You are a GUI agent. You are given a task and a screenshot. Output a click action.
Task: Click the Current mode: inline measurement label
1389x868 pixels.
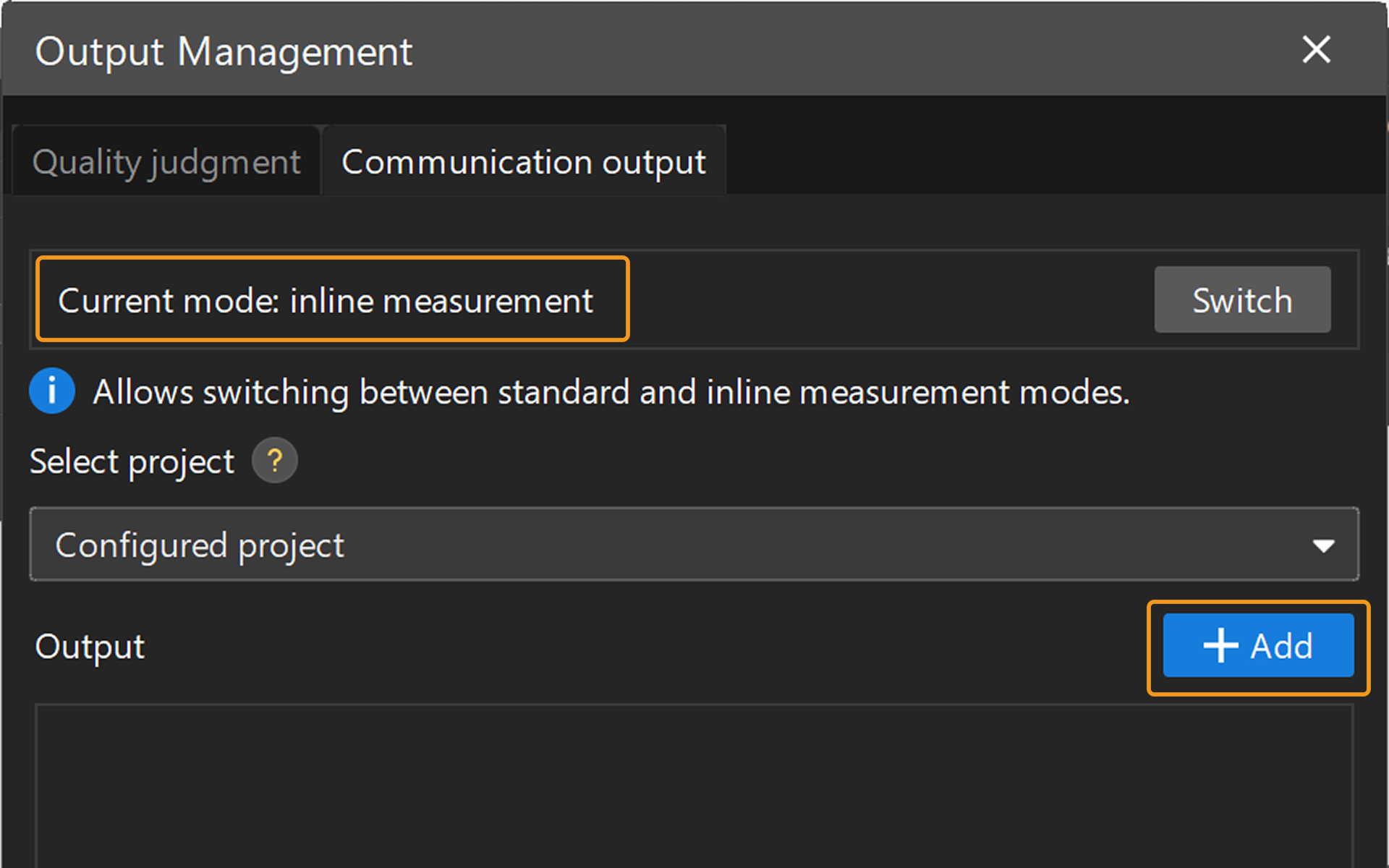click(x=326, y=299)
